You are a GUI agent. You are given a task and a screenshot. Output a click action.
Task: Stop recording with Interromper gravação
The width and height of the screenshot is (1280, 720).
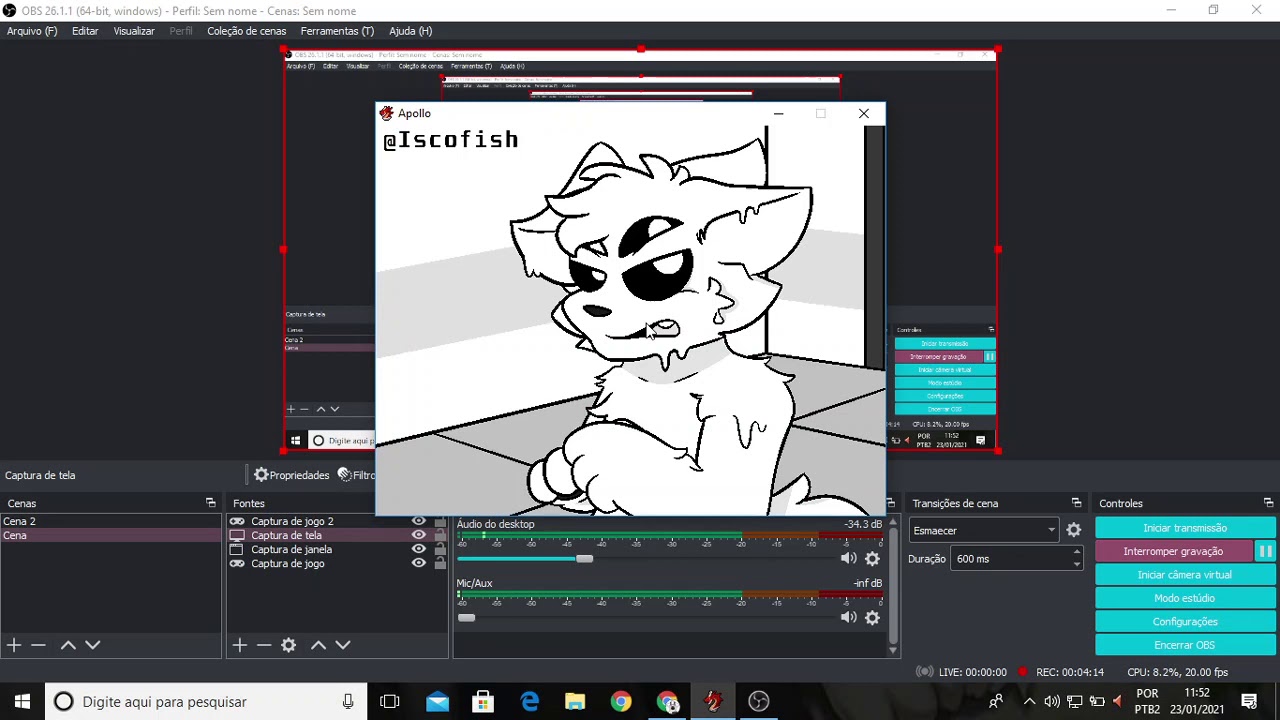pos(1173,551)
